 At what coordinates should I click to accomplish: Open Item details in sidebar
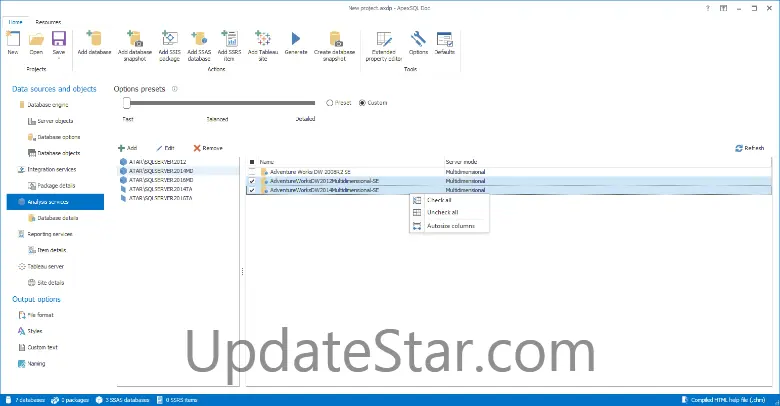tap(52, 250)
